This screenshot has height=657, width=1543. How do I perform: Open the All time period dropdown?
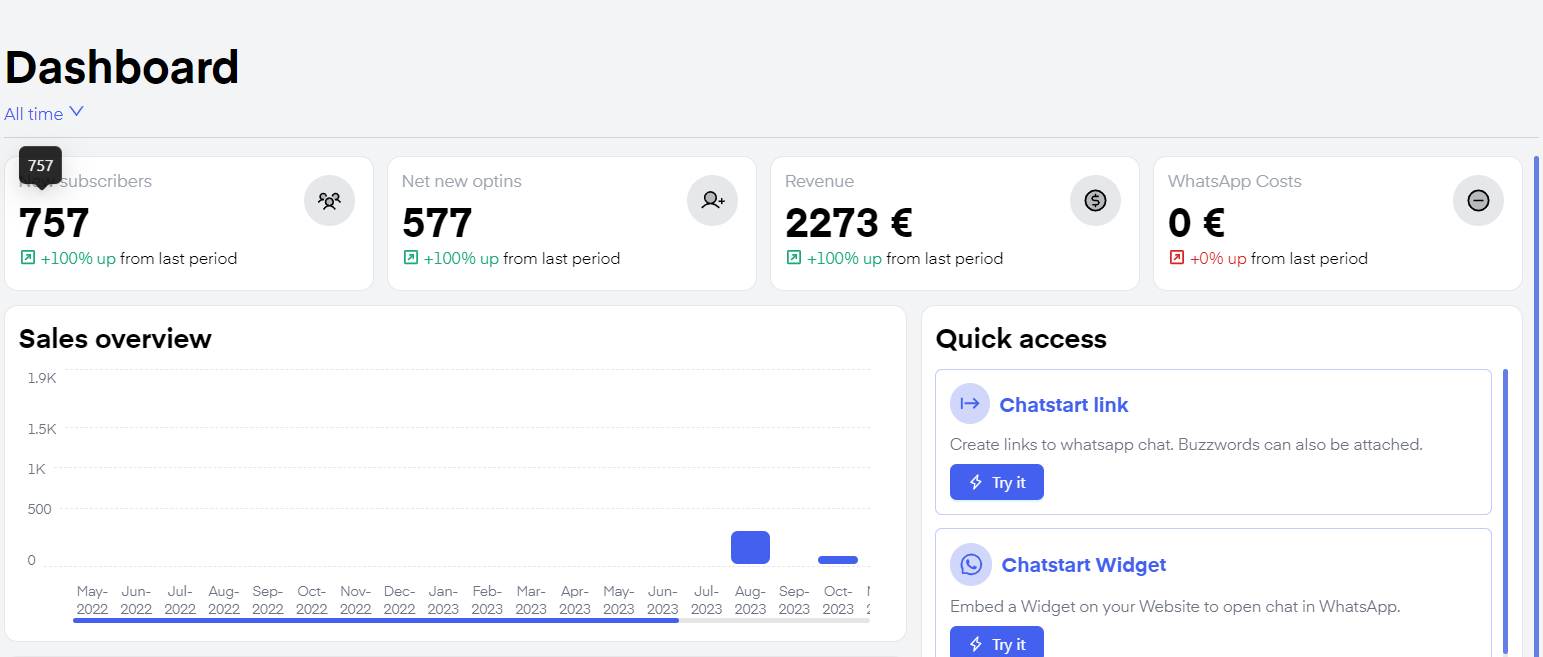34,114
